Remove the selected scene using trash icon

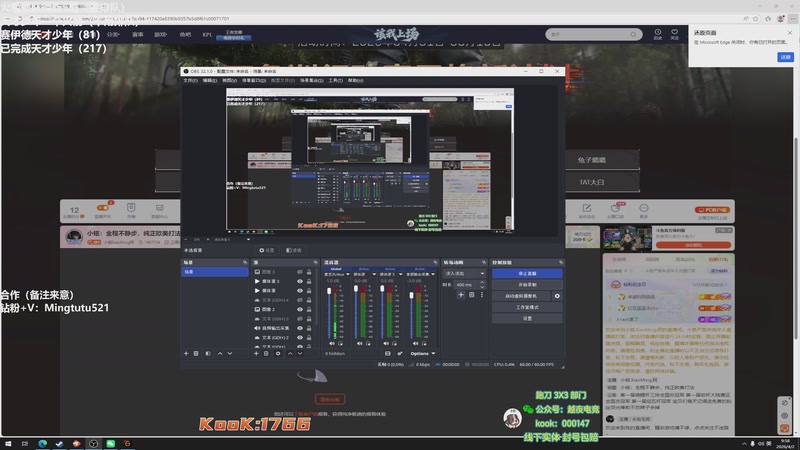click(x=196, y=353)
